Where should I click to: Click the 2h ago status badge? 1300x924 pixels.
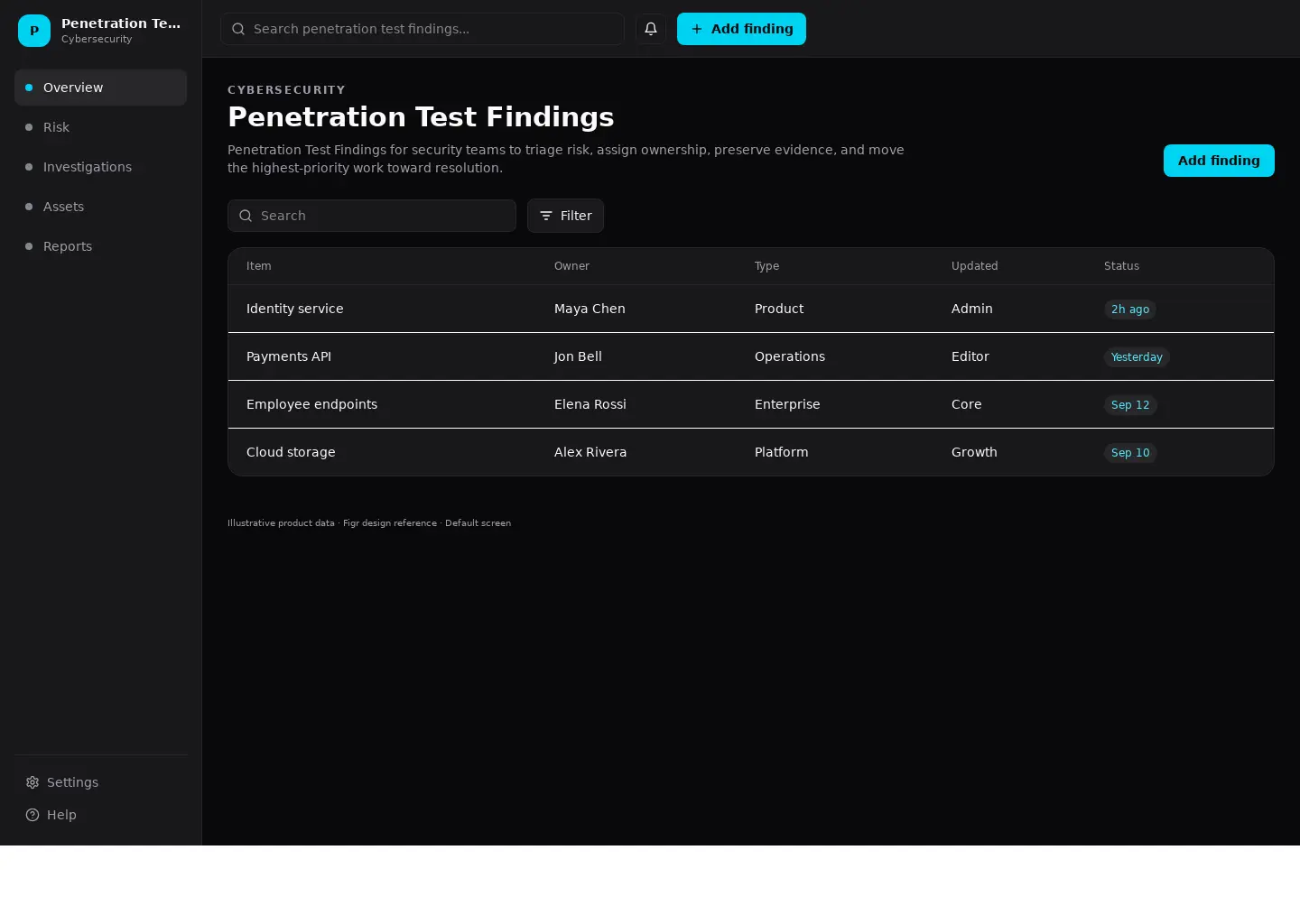[x=1130, y=310]
